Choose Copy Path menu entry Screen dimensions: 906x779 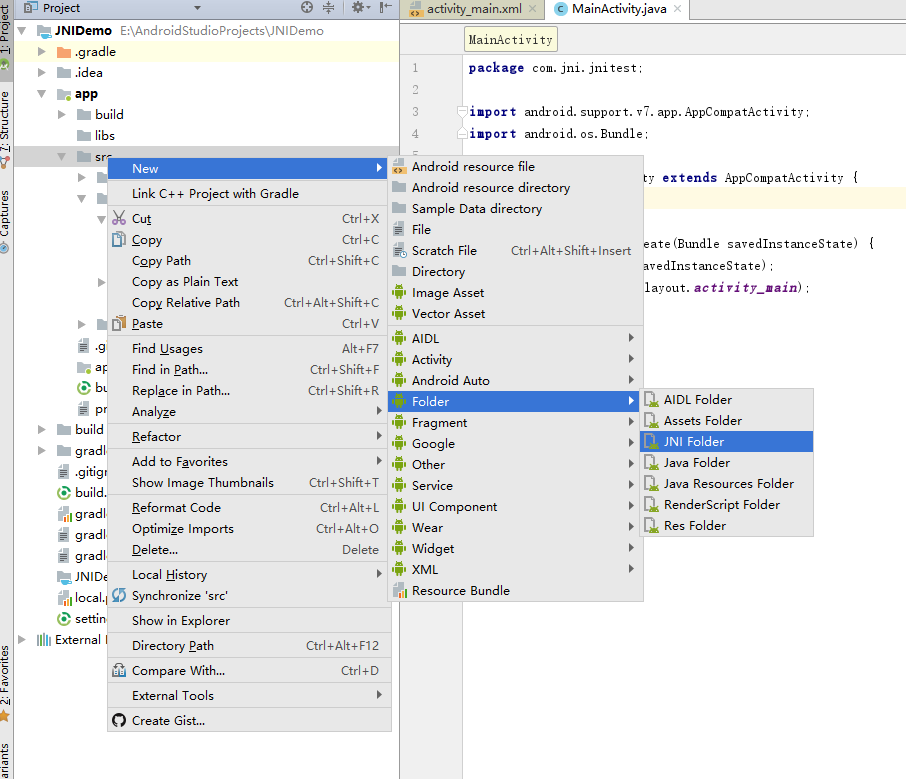247,261
